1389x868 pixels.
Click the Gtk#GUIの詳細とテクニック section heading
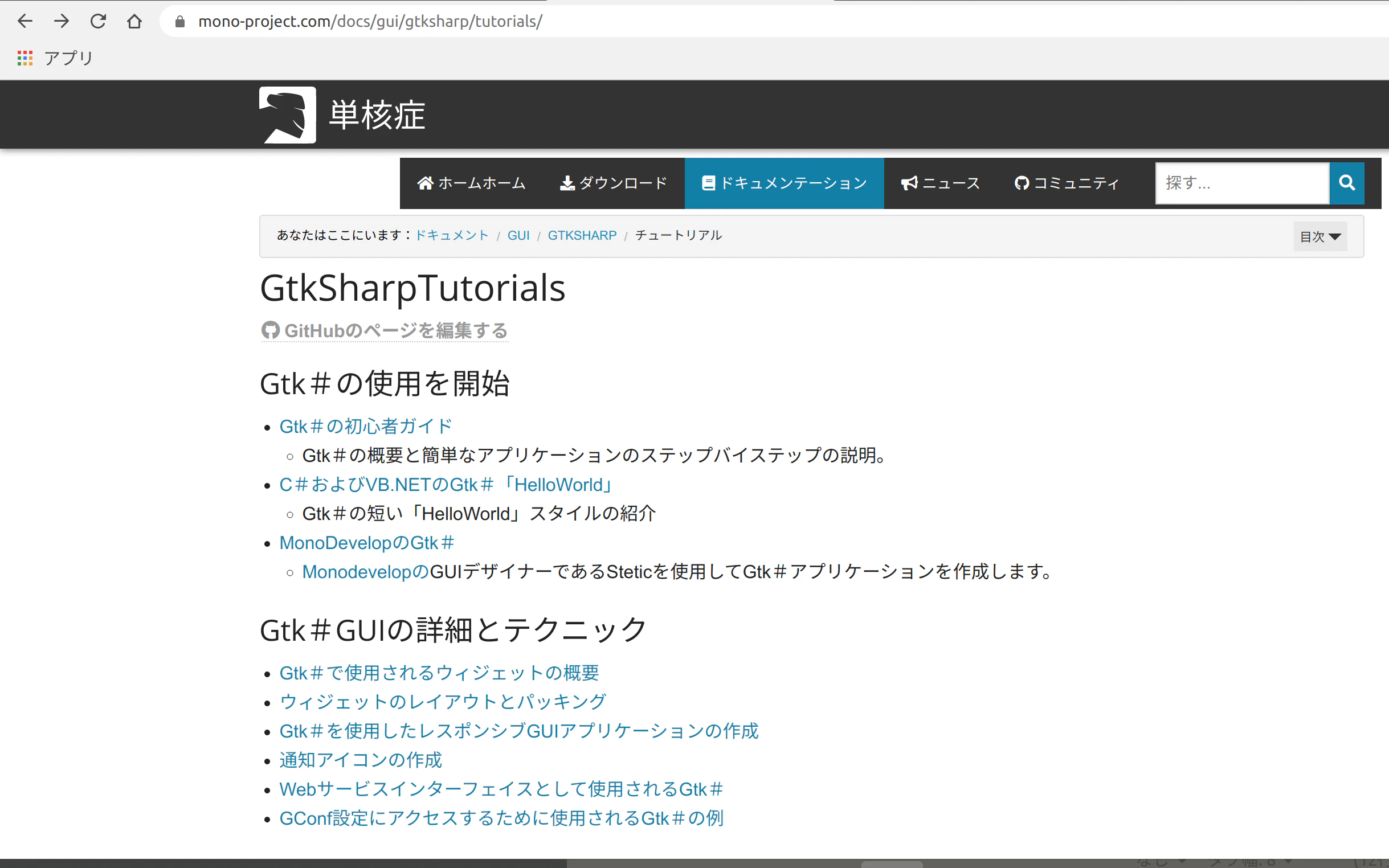(454, 630)
